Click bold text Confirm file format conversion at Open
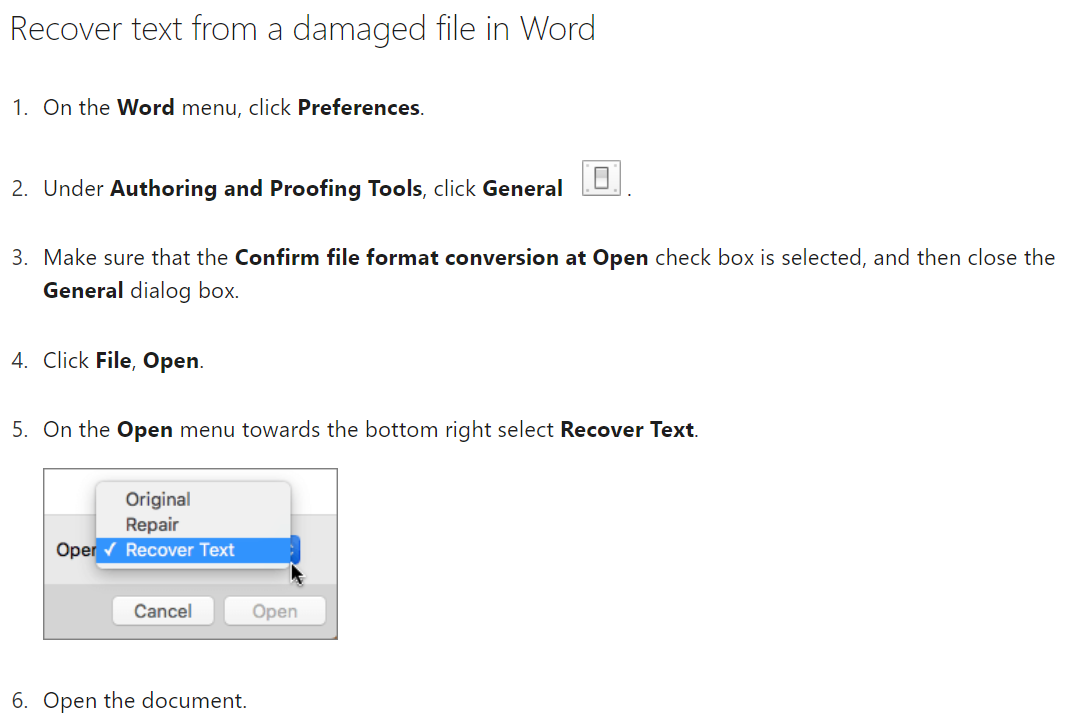The image size is (1067, 725). point(442,258)
